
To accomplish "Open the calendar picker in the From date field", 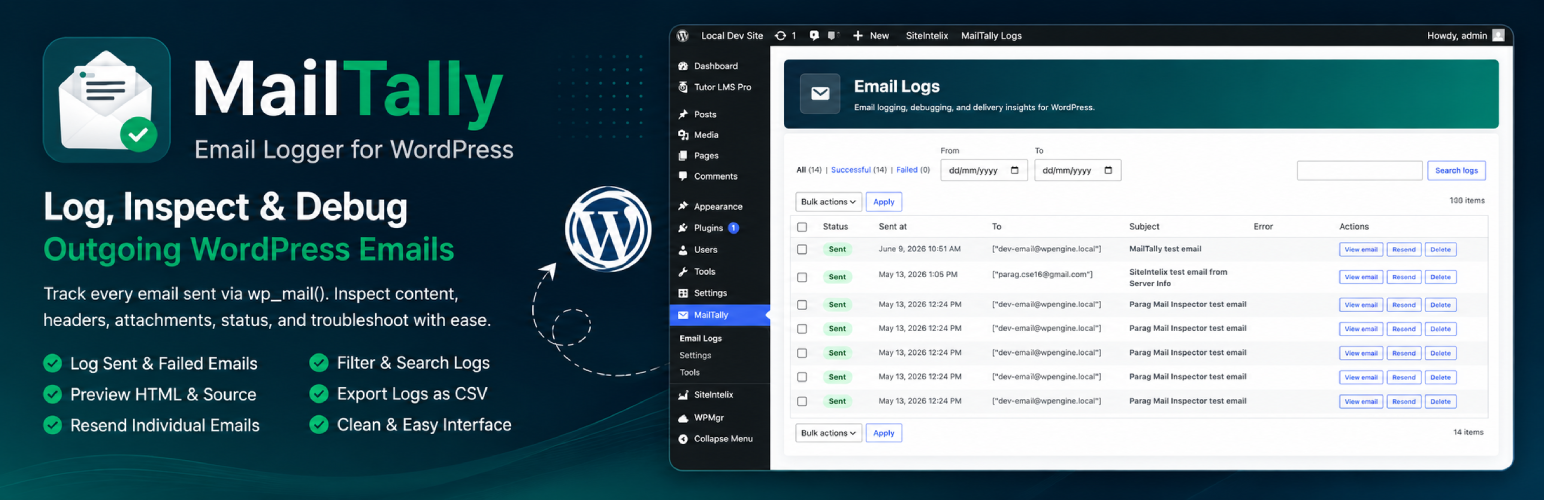I will (1015, 171).
